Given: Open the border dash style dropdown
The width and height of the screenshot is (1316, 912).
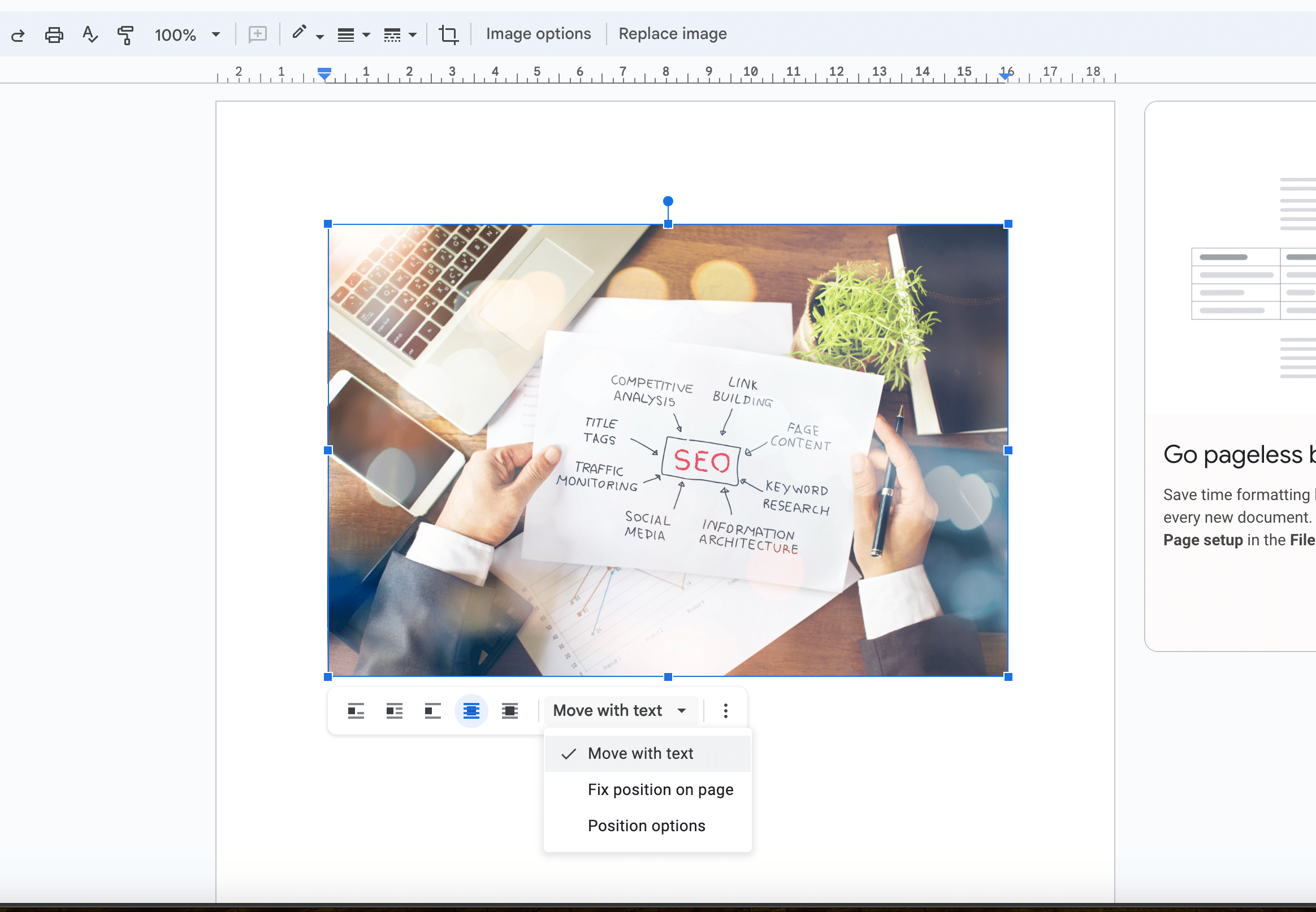Looking at the screenshot, I should point(400,35).
